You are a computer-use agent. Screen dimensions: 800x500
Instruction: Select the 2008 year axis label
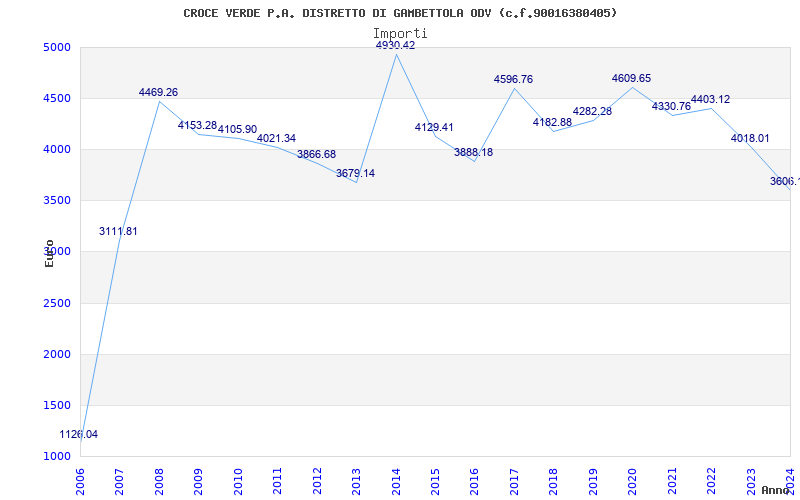(x=159, y=481)
